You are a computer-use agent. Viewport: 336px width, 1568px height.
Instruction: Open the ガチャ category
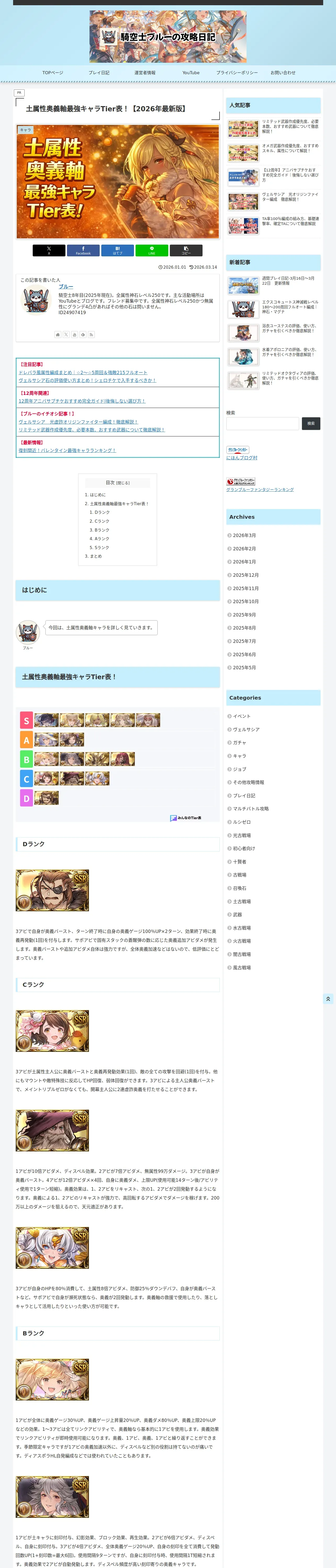tap(240, 743)
